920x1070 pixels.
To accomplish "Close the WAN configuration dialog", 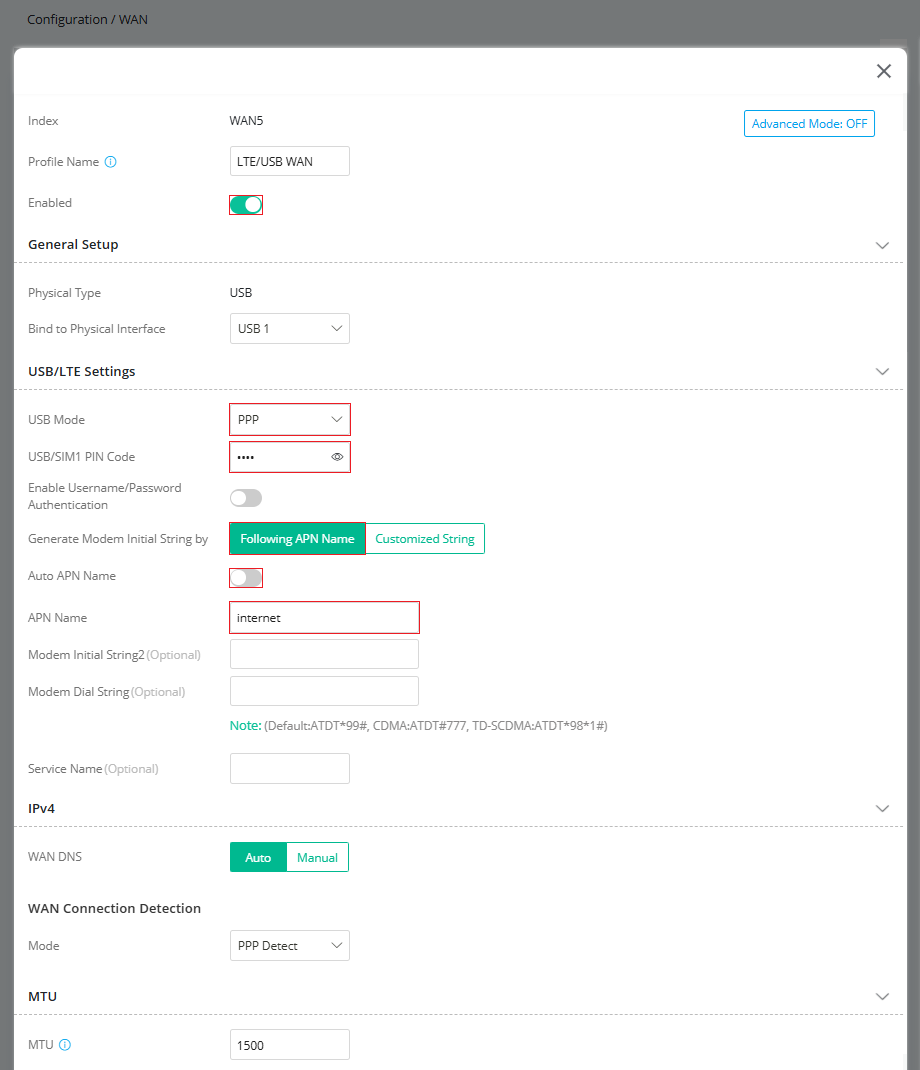I will pyautogui.click(x=884, y=71).
